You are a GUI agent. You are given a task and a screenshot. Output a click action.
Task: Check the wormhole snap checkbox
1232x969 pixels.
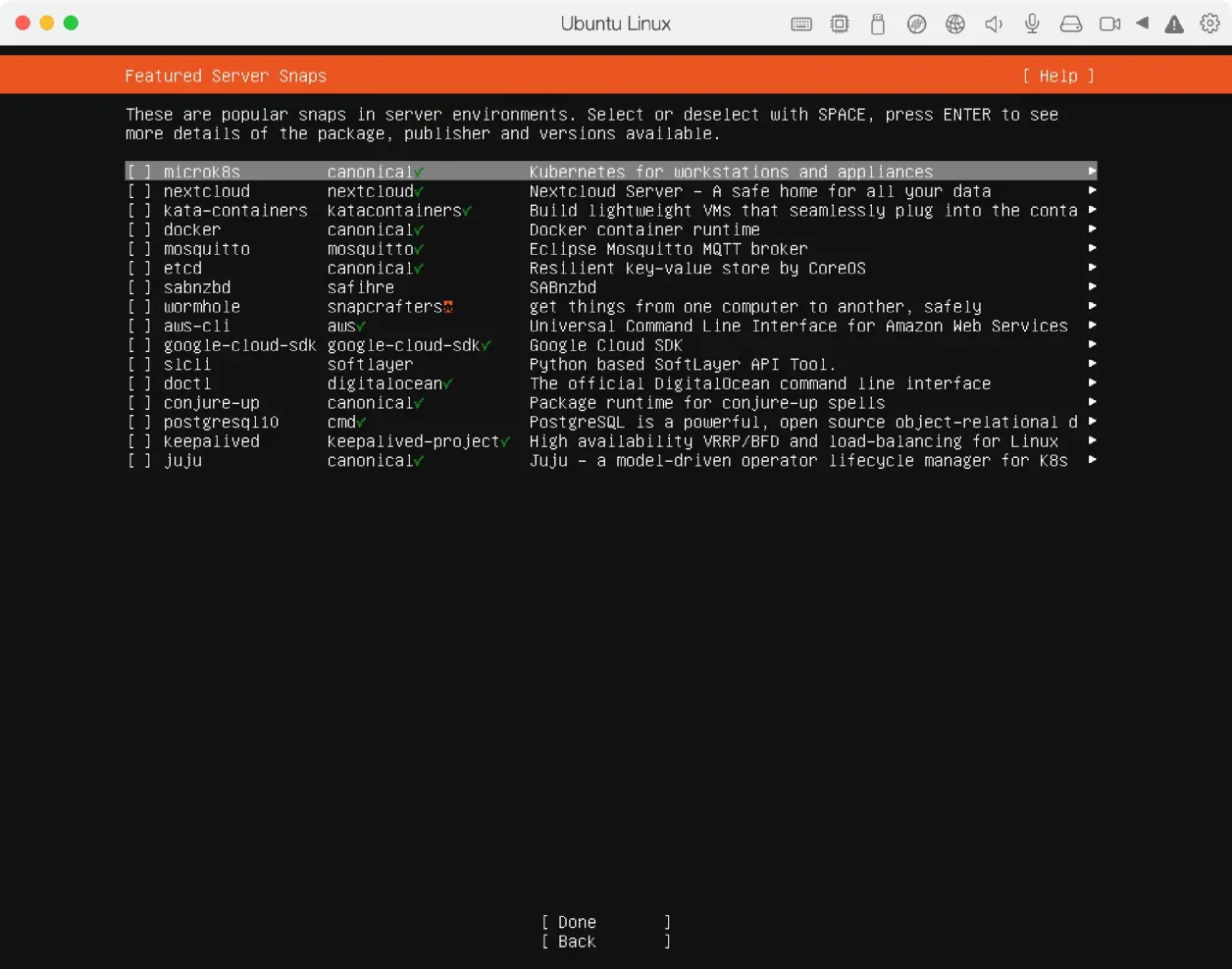coord(139,307)
